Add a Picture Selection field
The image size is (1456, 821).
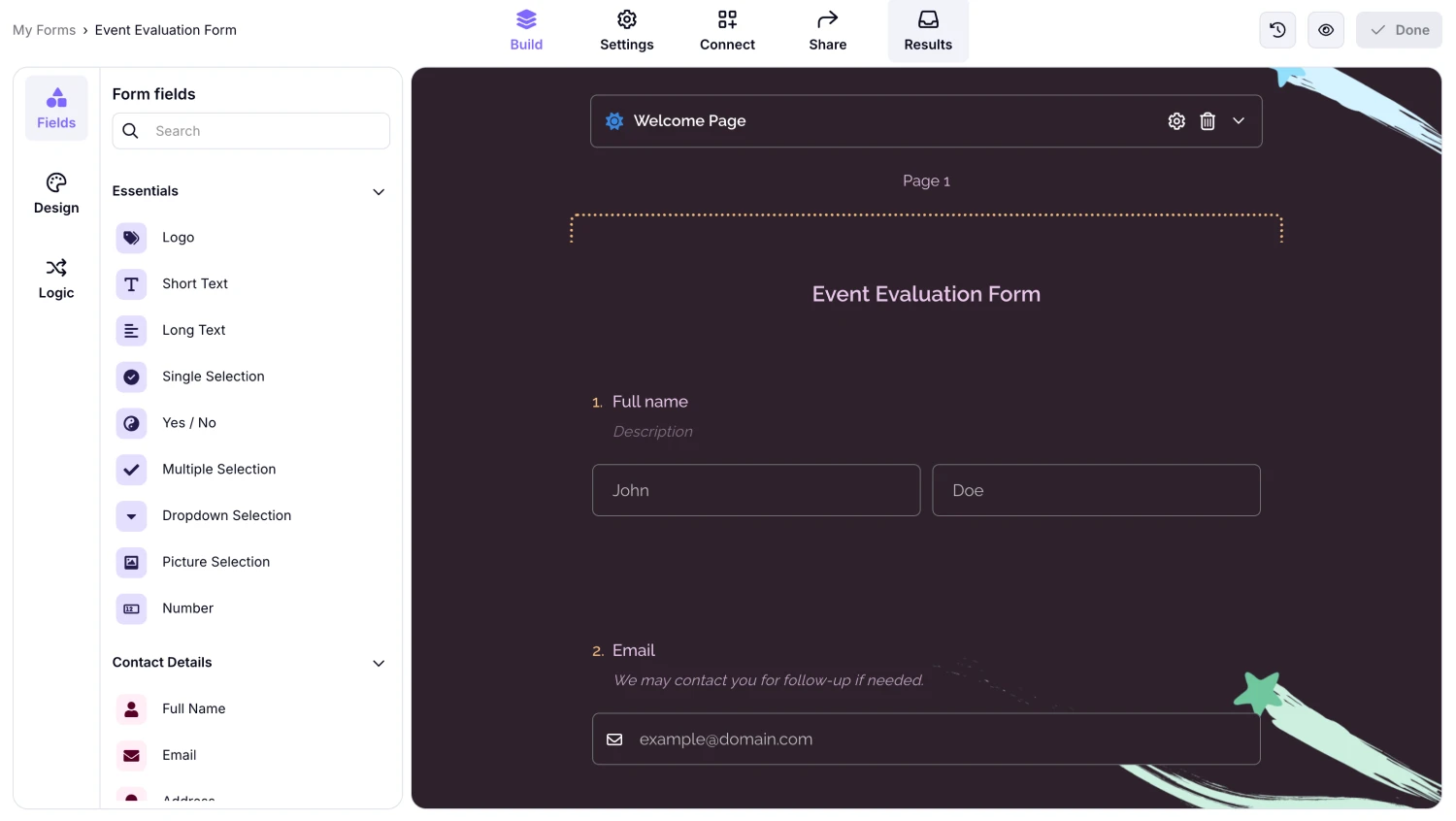pos(215,562)
